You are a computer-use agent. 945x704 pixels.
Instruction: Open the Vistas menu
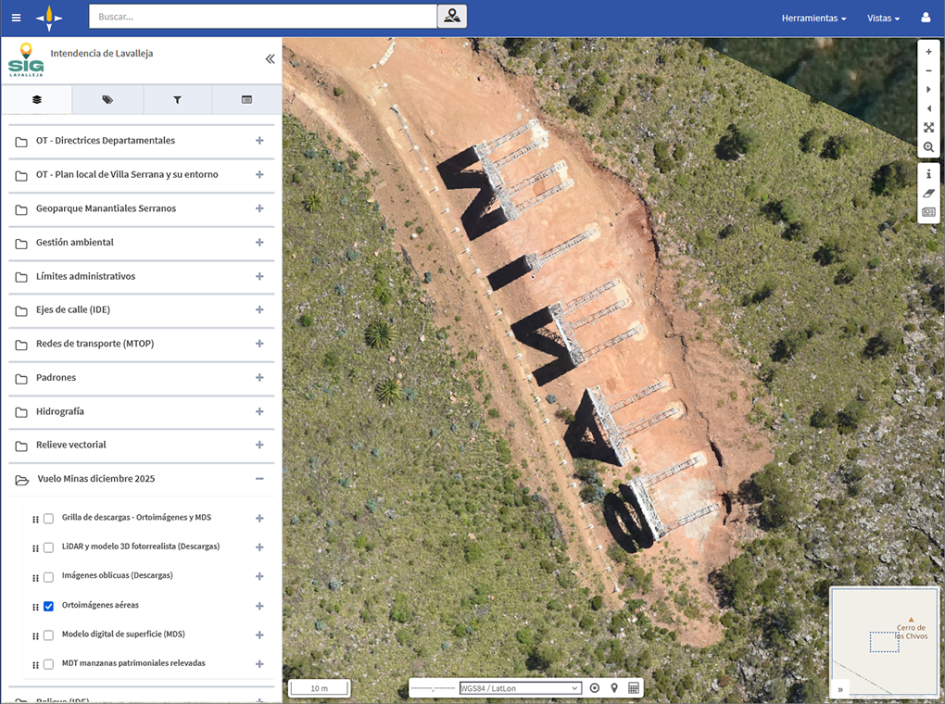tap(883, 18)
